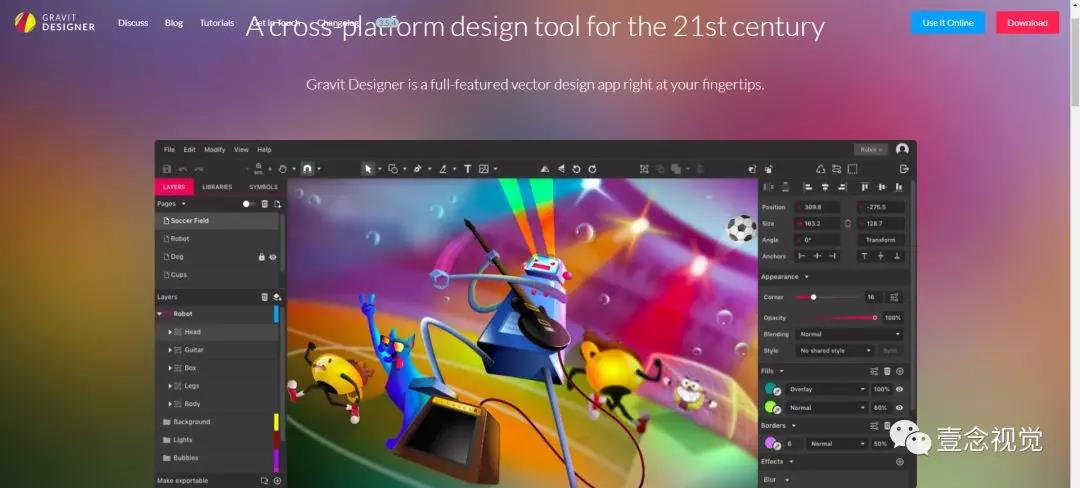Add new layer icon in Layers header
Viewport: 1080px width, 488px height.
click(277, 297)
